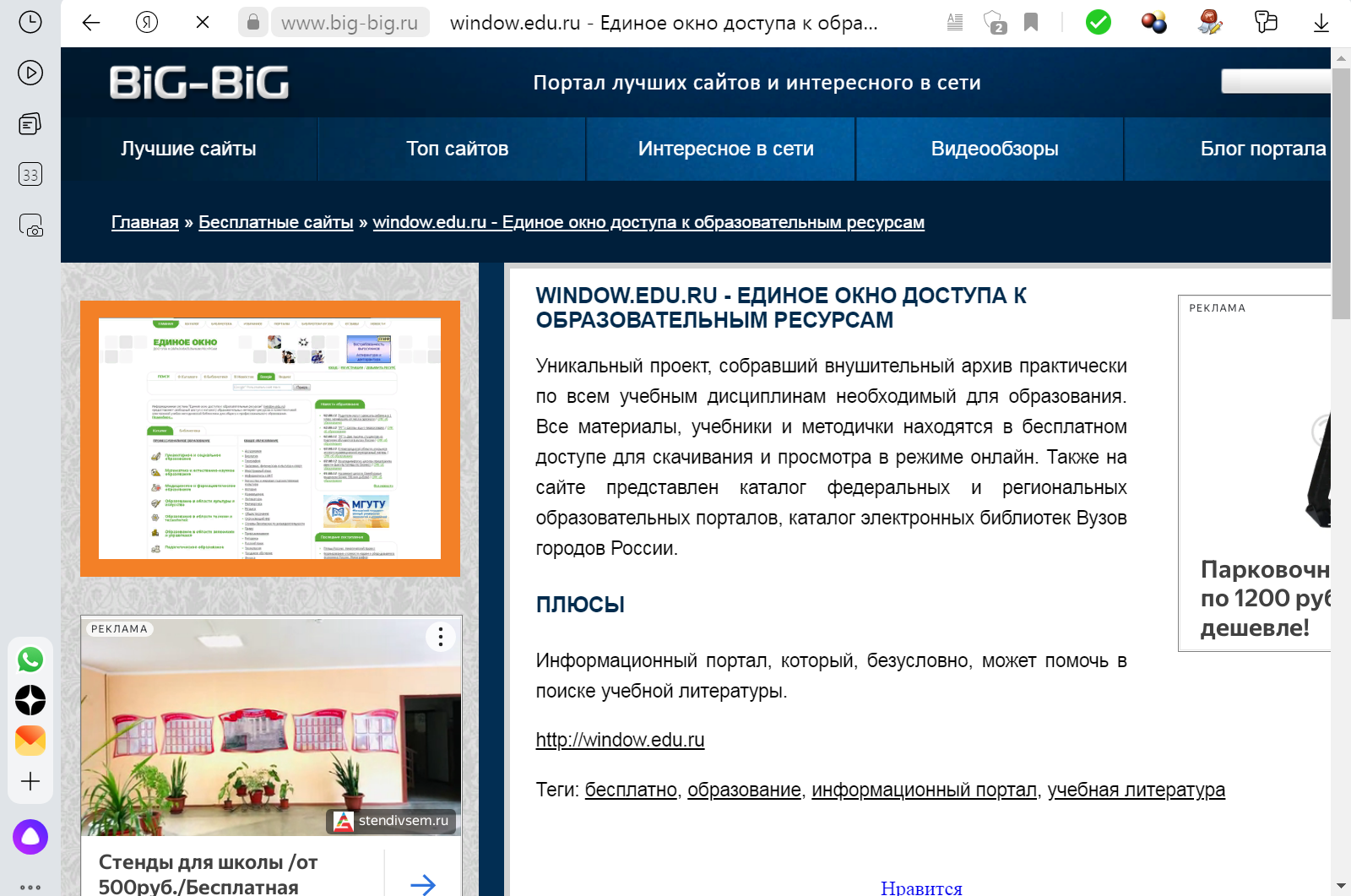Open WhatsApp from the sidebar
Image resolution: width=1351 pixels, height=896 pixels.
pos(30,660)
